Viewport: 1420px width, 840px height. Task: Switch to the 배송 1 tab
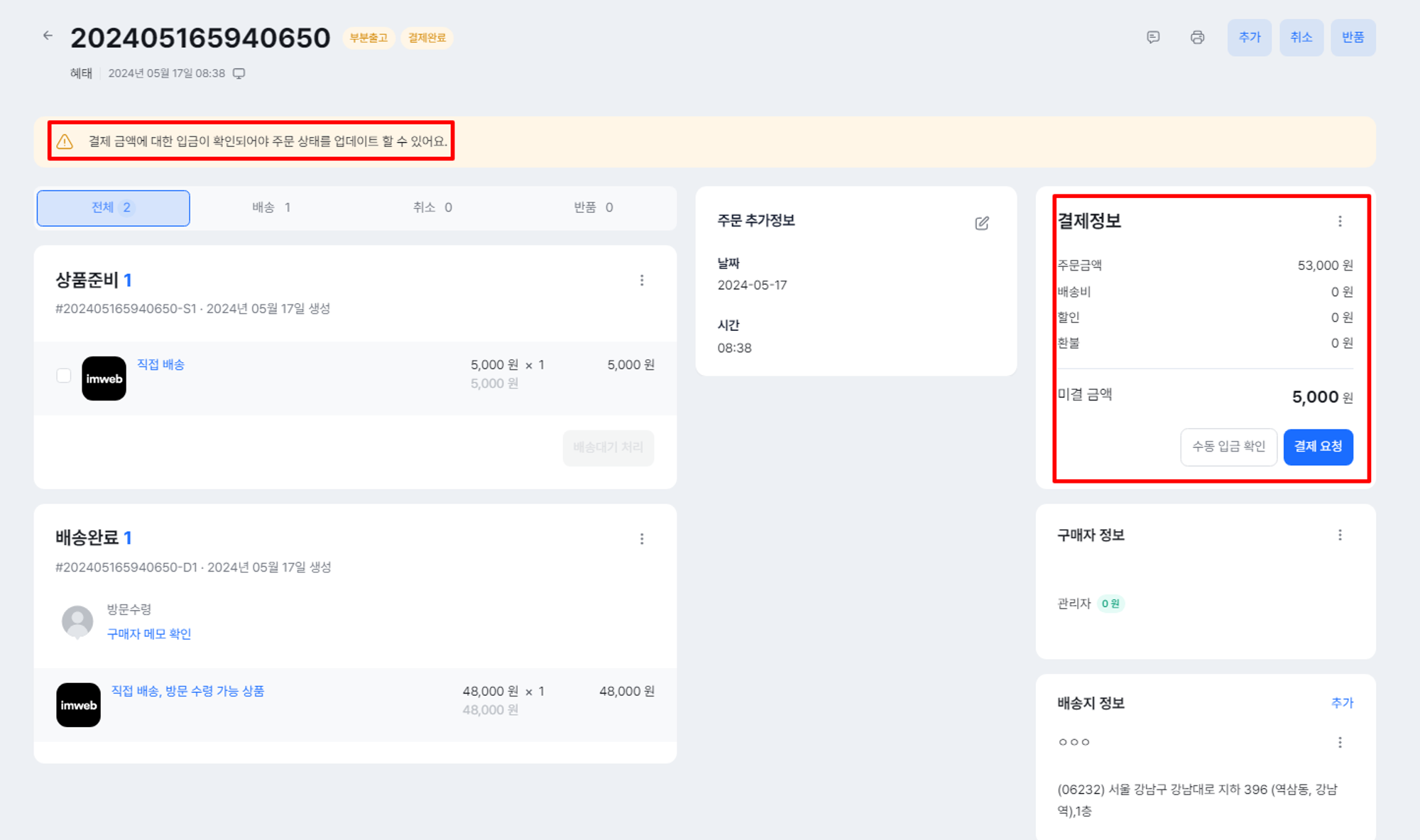(x=271, y=207)
